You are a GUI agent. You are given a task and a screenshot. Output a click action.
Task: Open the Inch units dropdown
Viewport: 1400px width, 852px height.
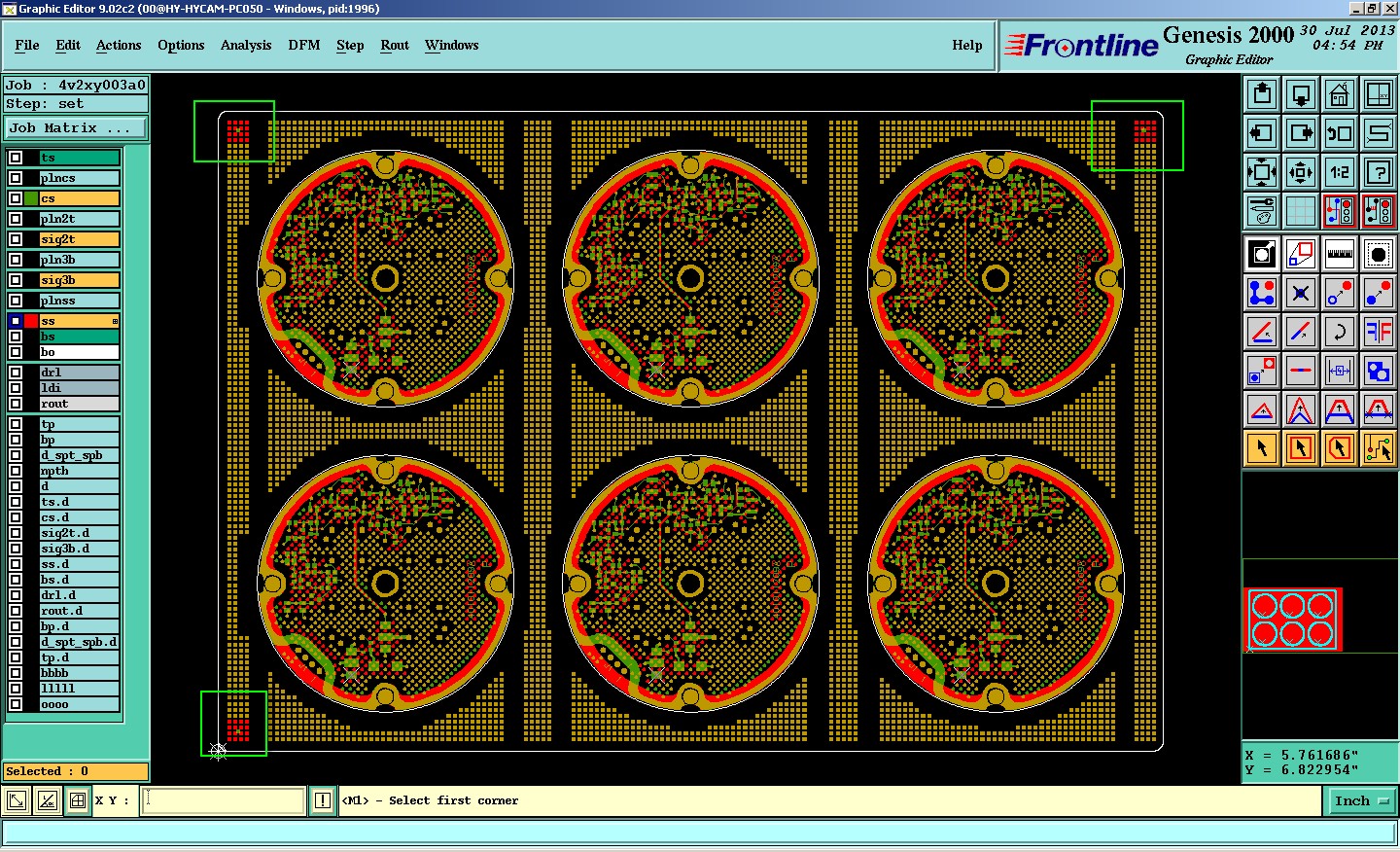(x=1361, y=800)
